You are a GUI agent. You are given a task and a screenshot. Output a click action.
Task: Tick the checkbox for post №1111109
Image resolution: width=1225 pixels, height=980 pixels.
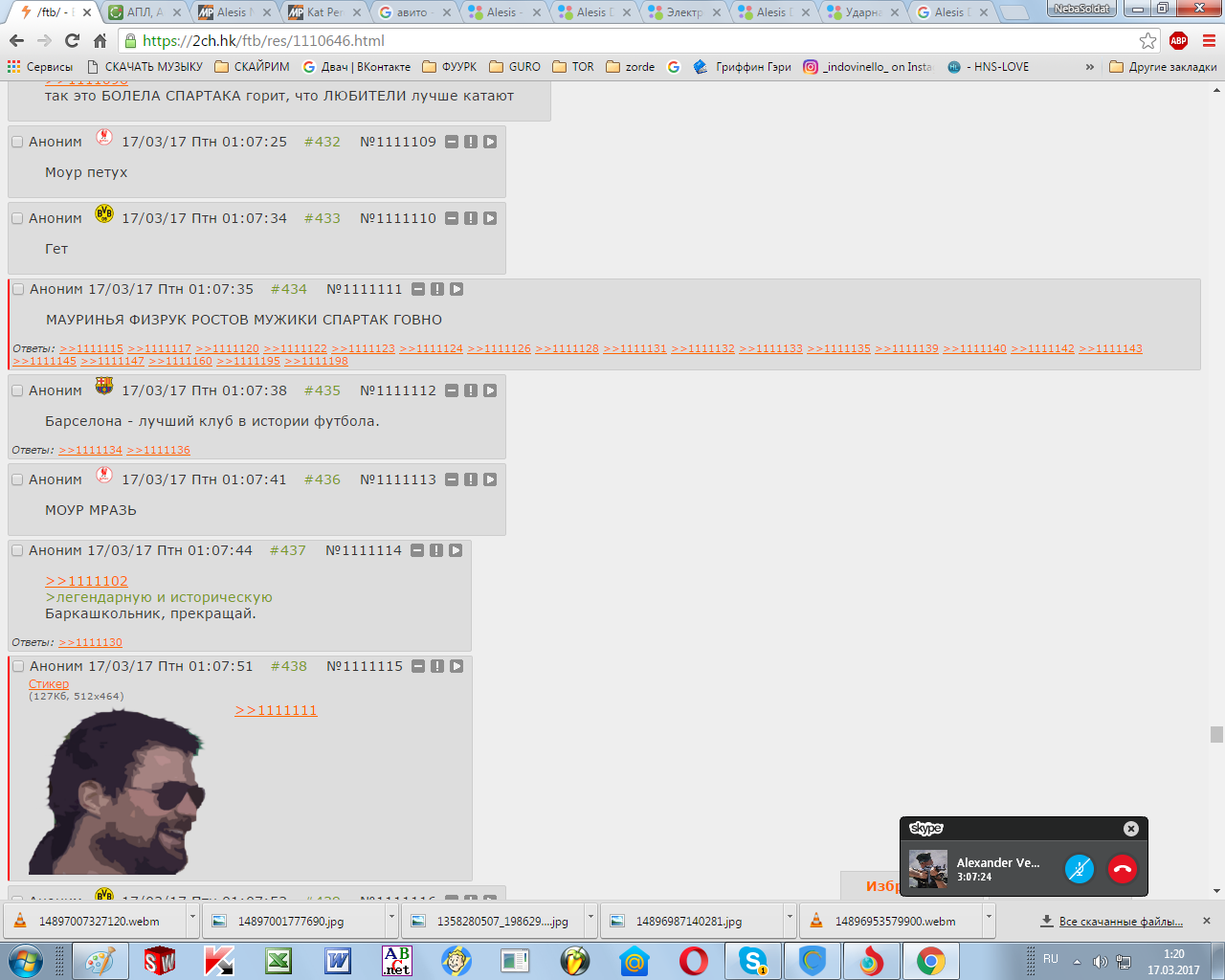tap(17, 142)
